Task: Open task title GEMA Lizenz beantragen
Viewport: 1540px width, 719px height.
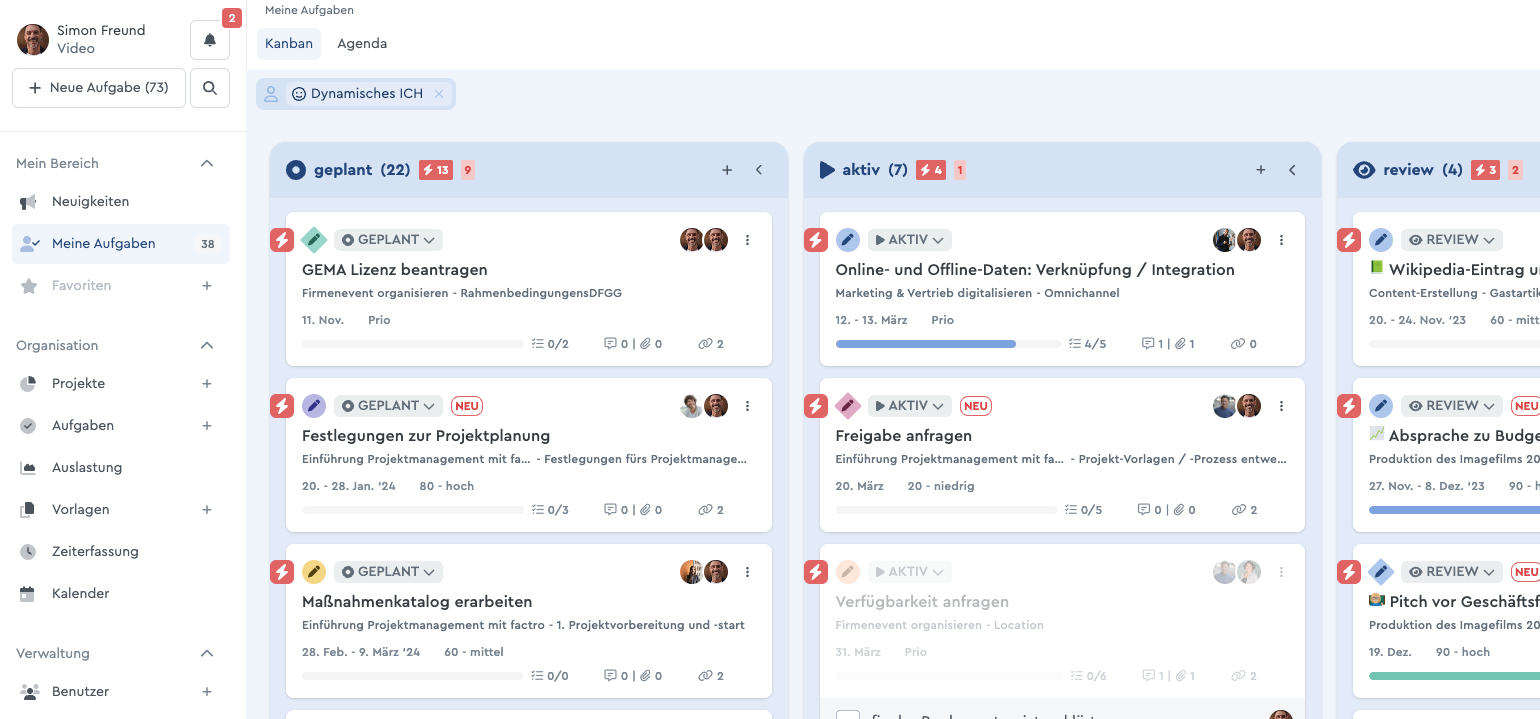Action: [x=395, y=270]
